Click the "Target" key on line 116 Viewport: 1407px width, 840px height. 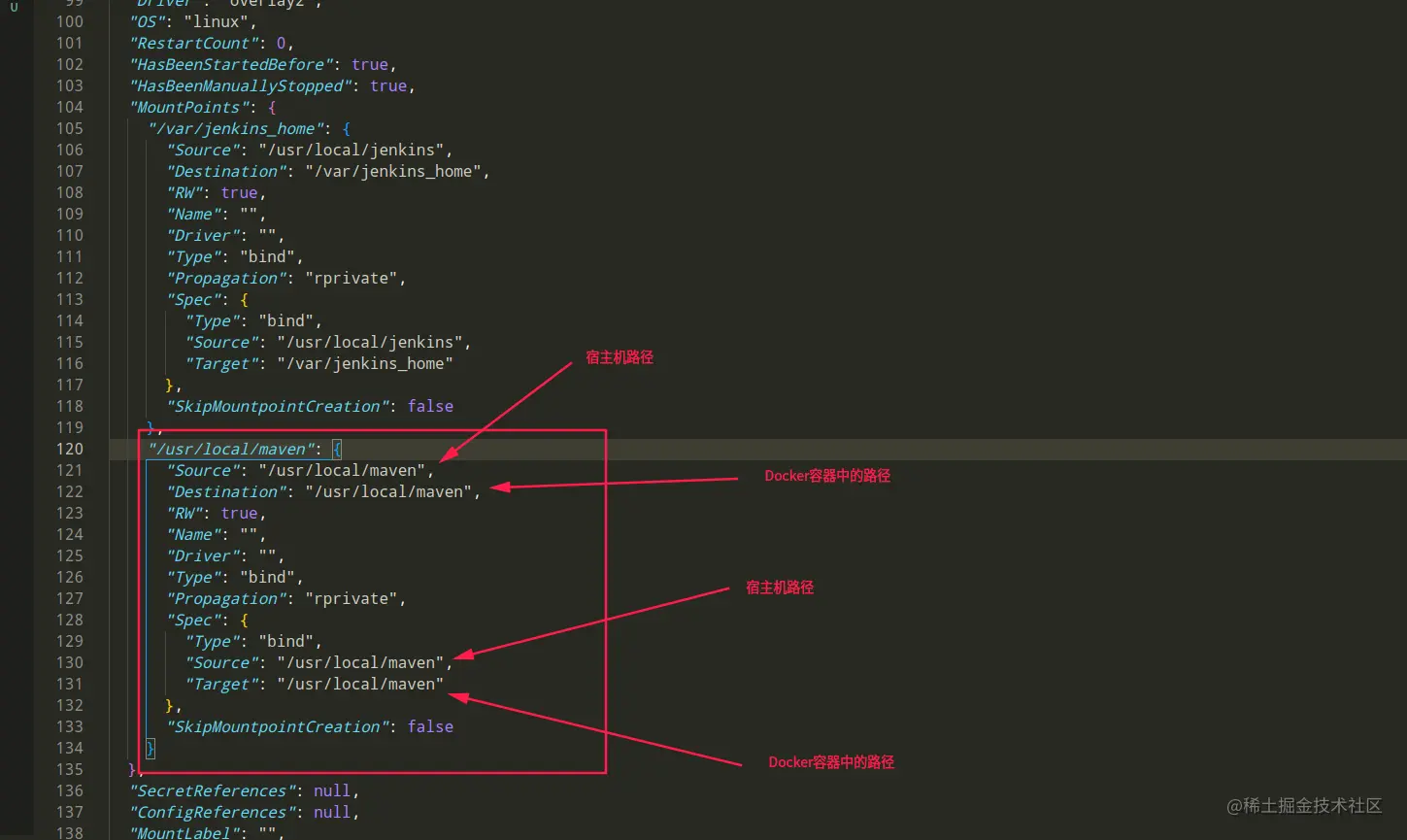[x=221, y=363]
